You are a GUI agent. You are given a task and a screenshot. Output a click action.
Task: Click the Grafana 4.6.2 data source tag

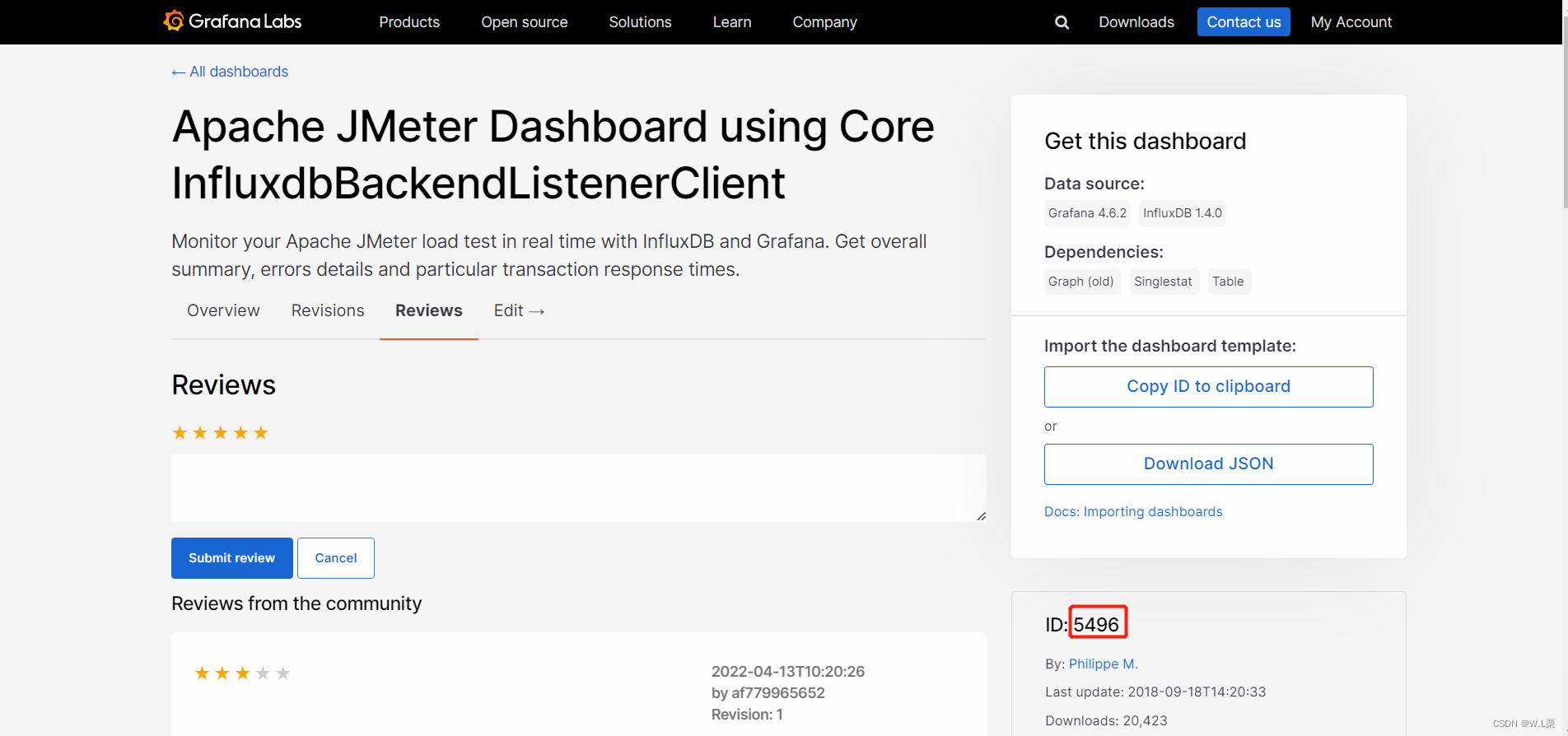(x=1087, y=213)
